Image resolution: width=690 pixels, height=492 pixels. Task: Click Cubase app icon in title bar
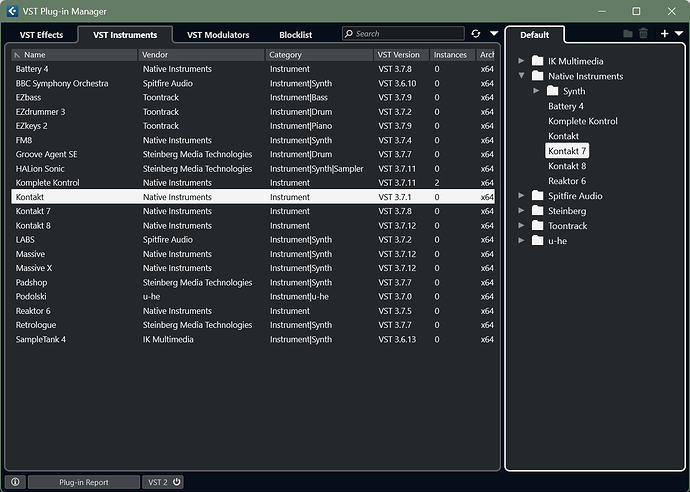pyautogui.click(x=12, y=11)
